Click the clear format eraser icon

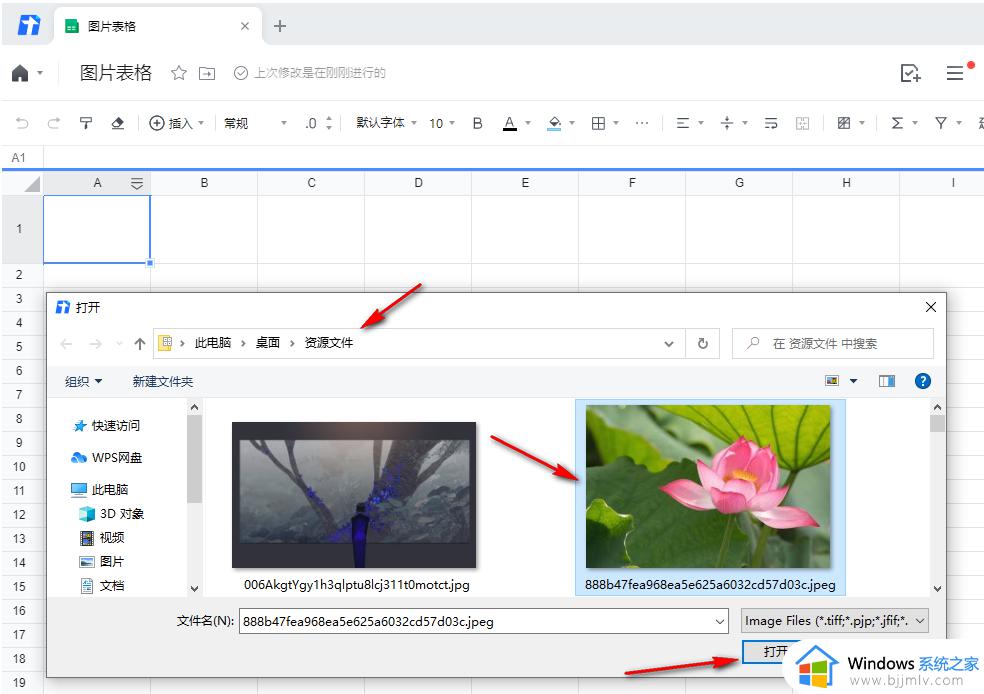117,123
